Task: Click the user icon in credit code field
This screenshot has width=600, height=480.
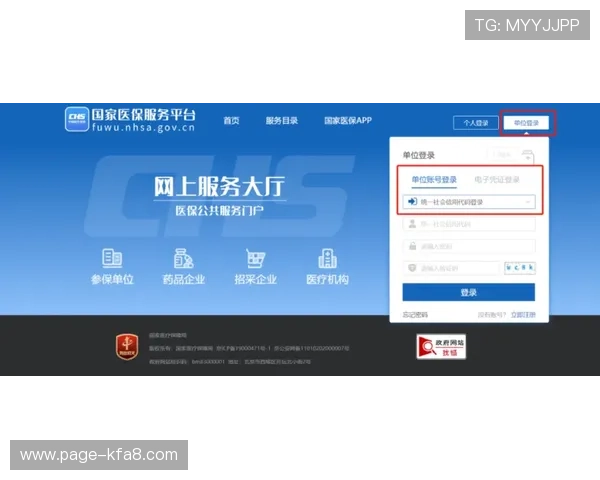Action: (412, 224)
